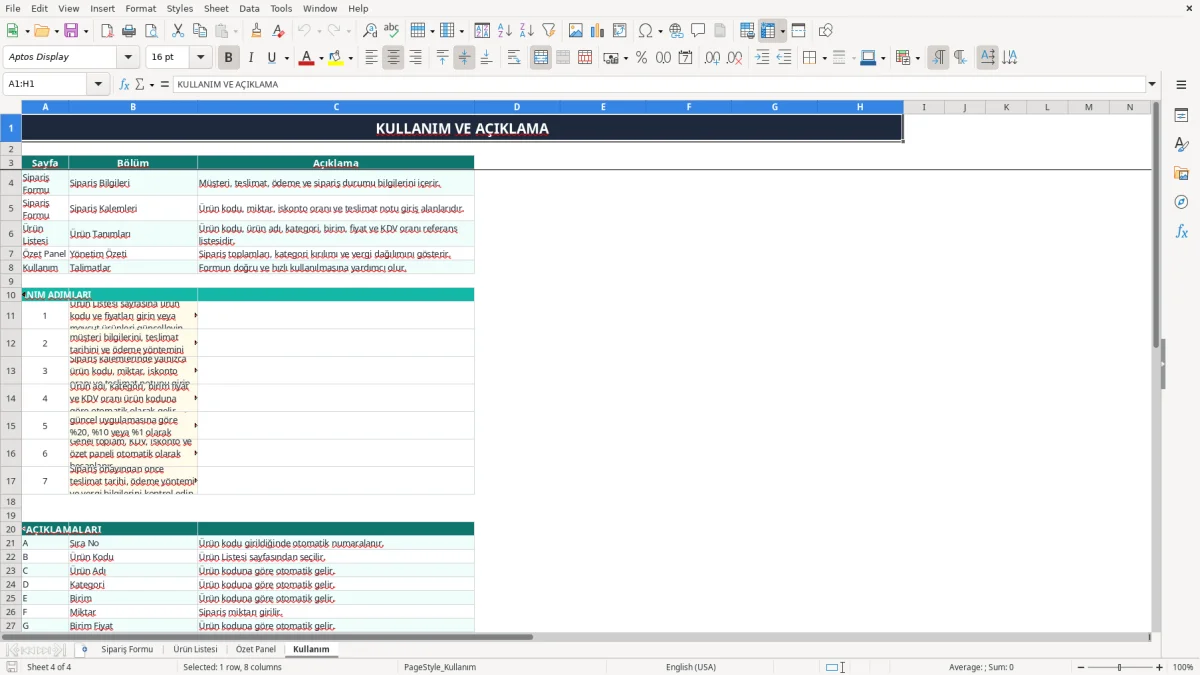Image resolution: width=1200 pixels, height=675 pixels.
Task: Apply yellow background color swatch
Action: pyautogui.click(x=337, y=58)
